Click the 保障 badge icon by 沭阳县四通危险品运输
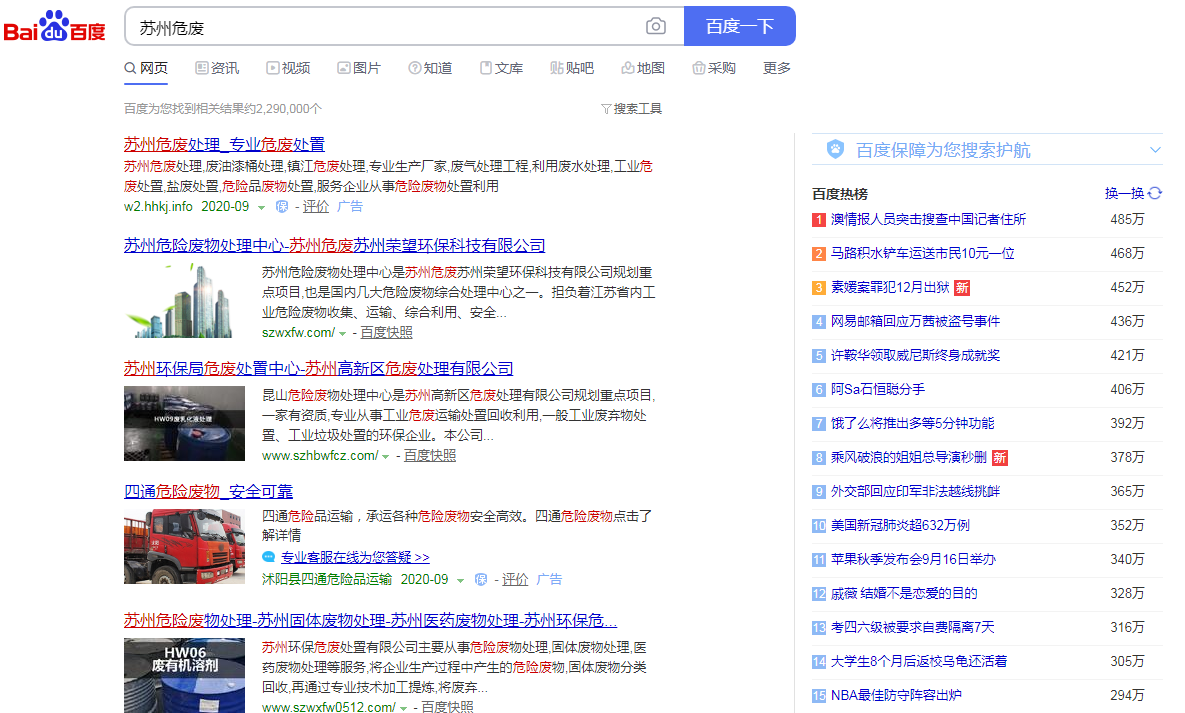 (x=481, y=580)
